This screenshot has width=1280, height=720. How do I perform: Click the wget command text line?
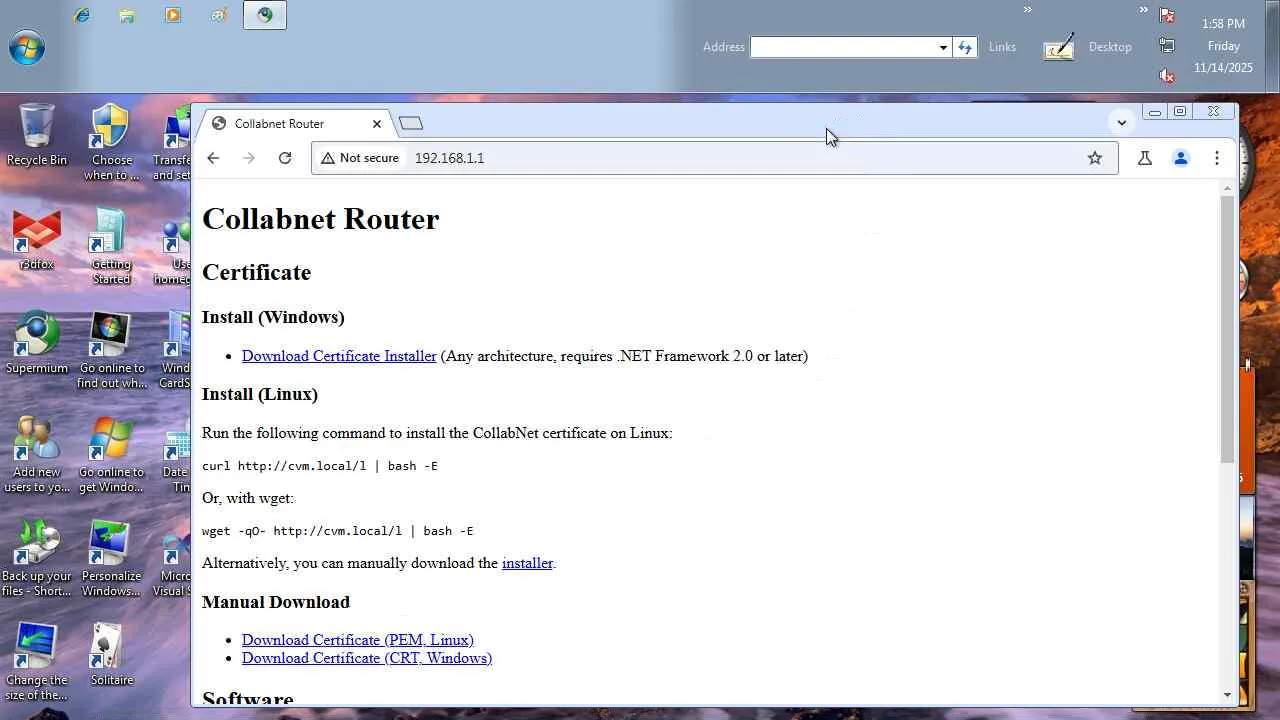pyautogui.click(x=338, y=531)
